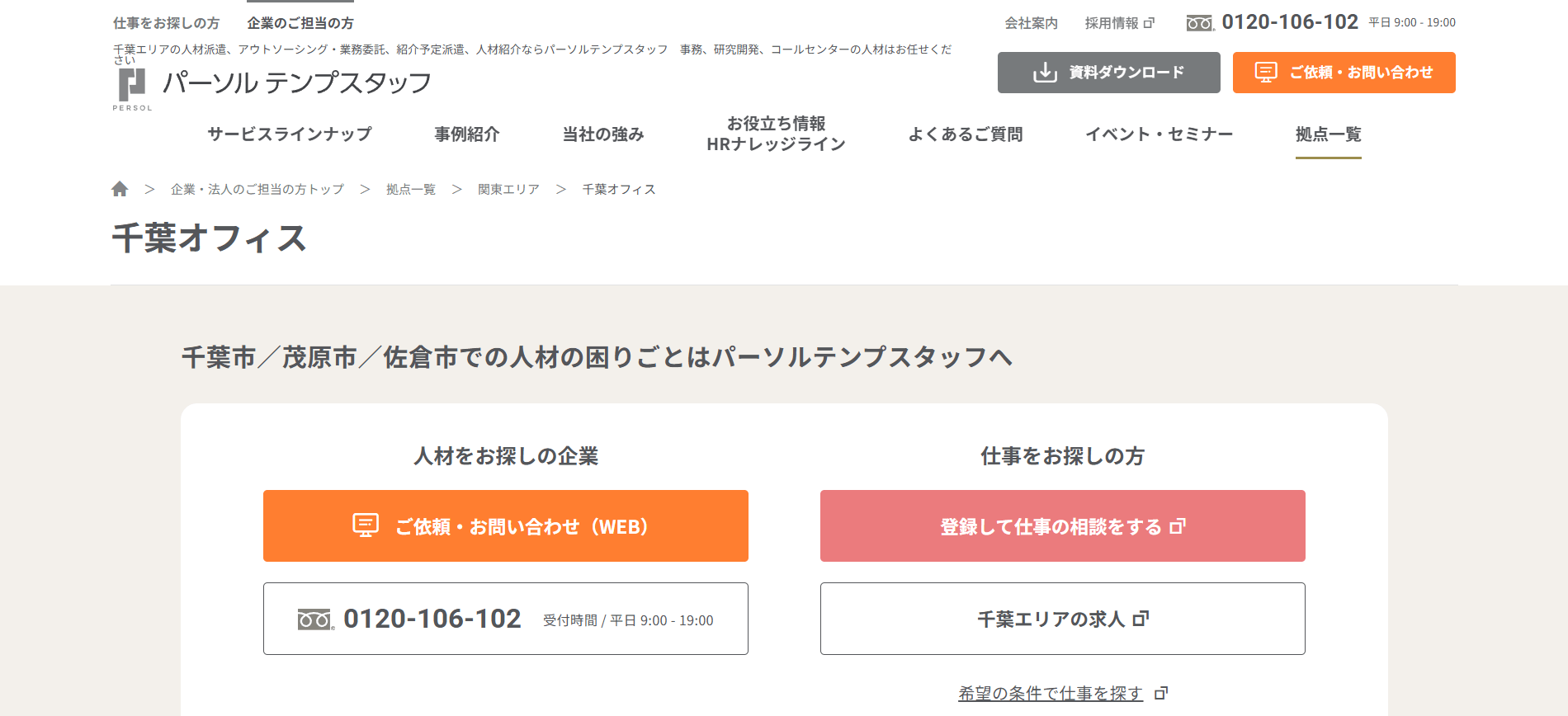Viewport: 1568px width, 716px height.
Task: Switch to the 仕事をお探しの方 tab
Action: click(x=167, y=23)
